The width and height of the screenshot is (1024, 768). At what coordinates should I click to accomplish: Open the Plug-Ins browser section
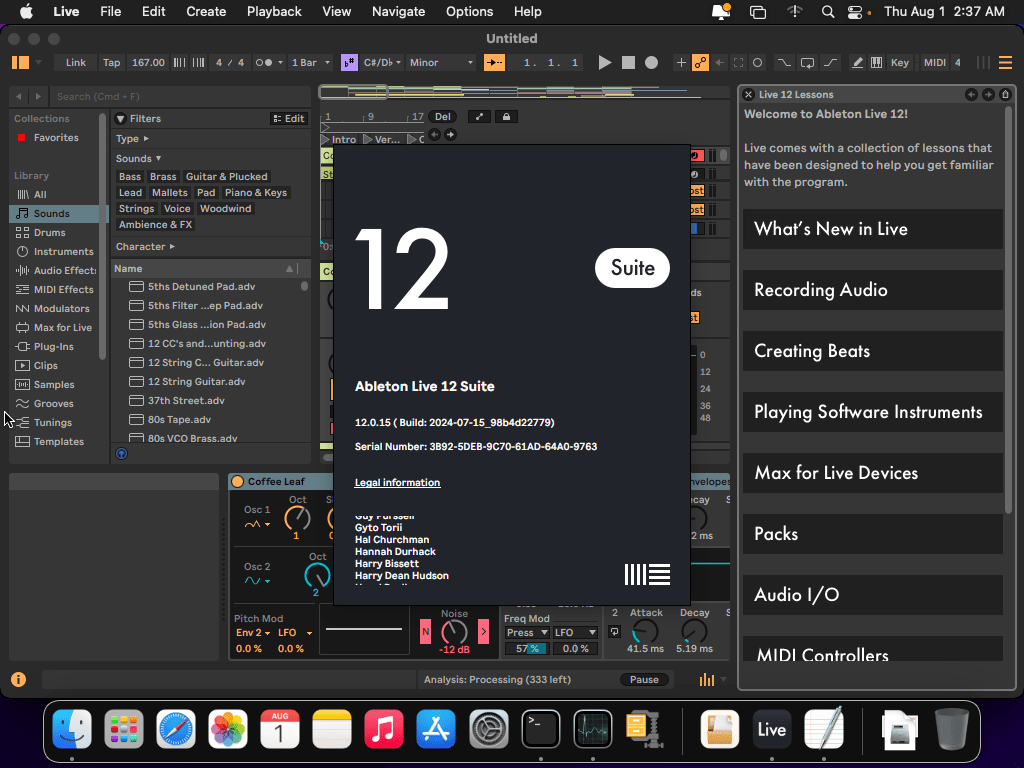(54, 346)
